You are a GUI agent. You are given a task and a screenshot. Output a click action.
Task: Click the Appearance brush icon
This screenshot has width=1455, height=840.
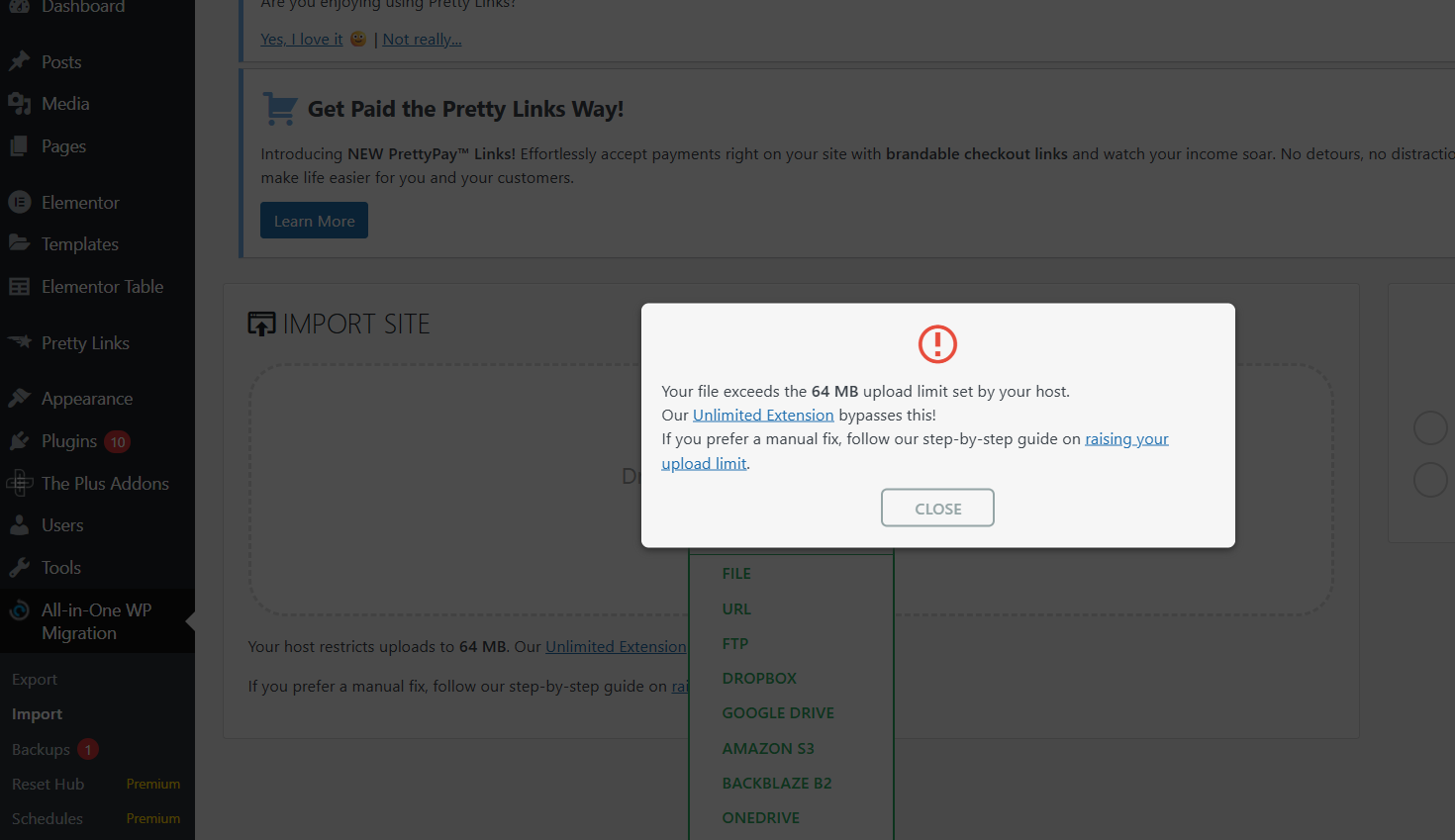tap(20, 399)
